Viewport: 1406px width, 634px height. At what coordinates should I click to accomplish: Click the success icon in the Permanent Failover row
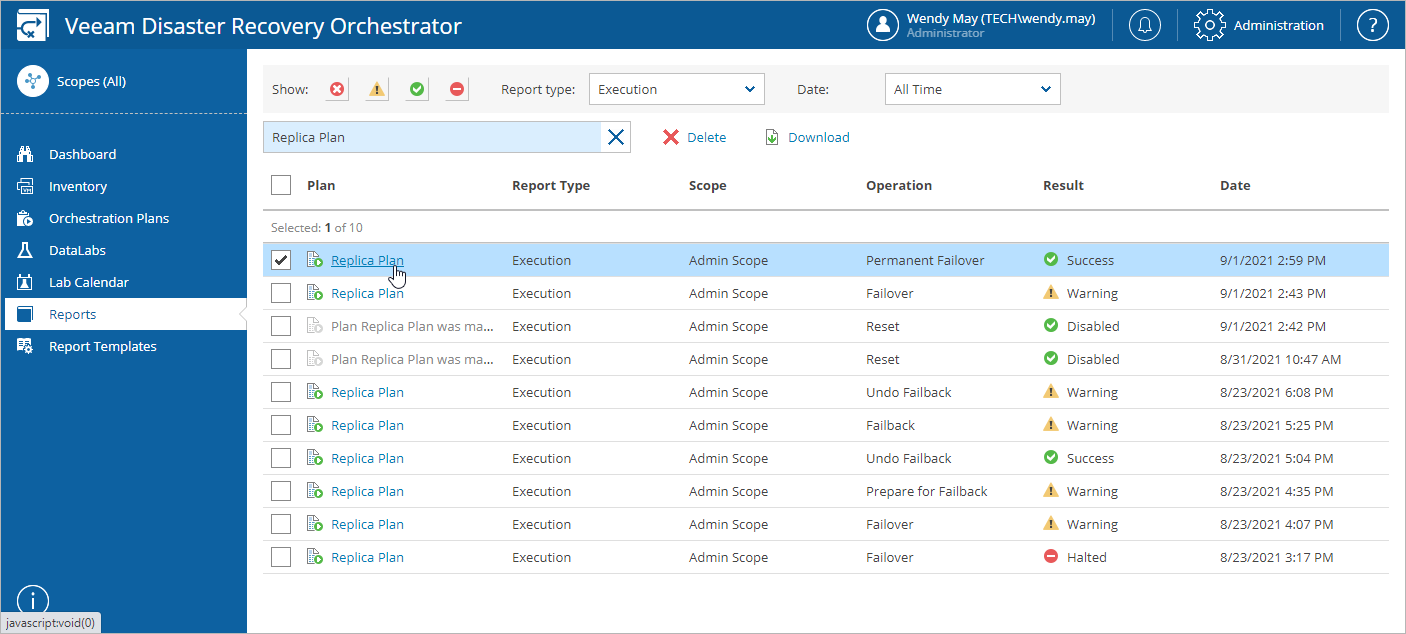coord(1051,260)
